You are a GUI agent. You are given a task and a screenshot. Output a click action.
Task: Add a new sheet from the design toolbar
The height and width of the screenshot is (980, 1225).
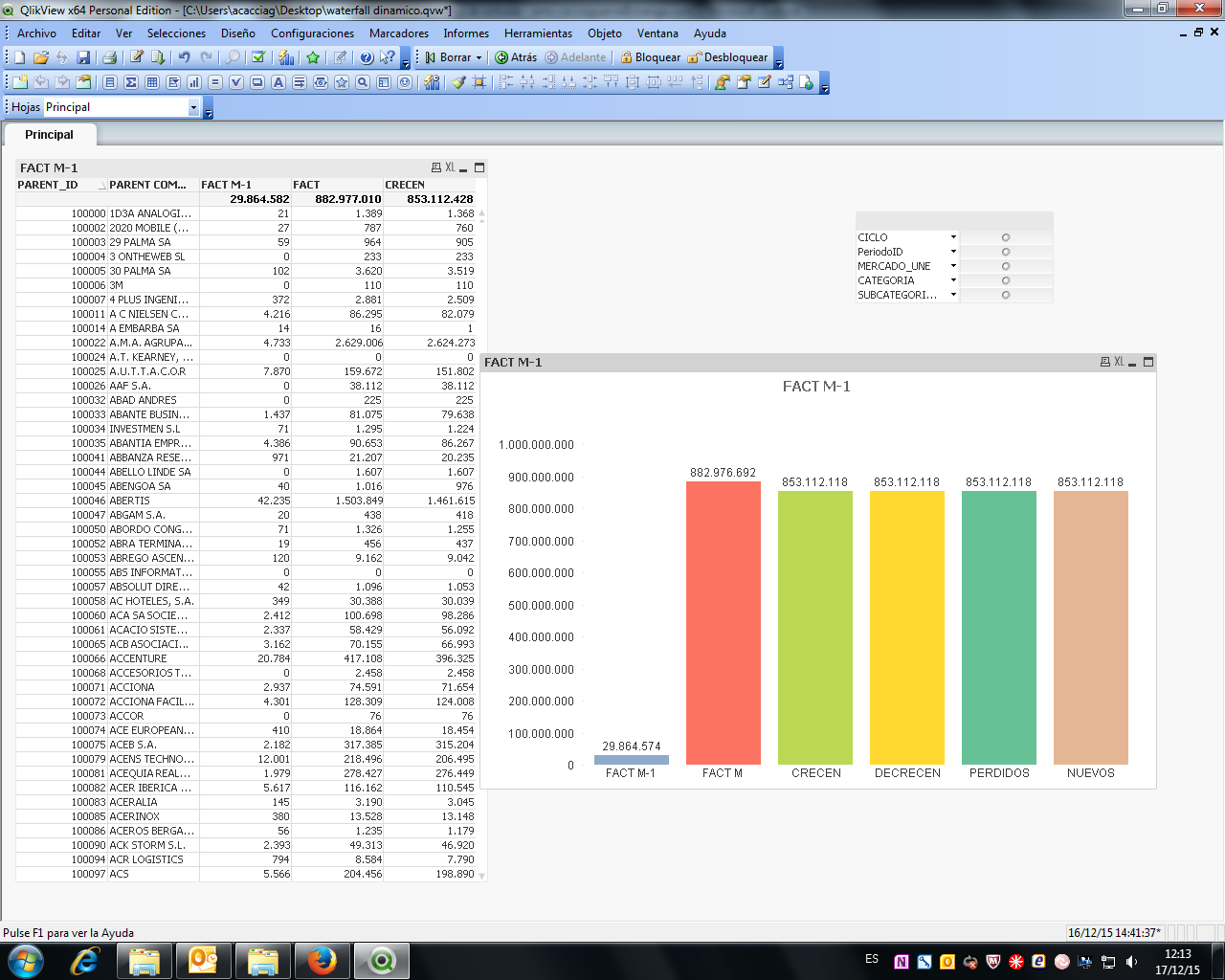20,82
